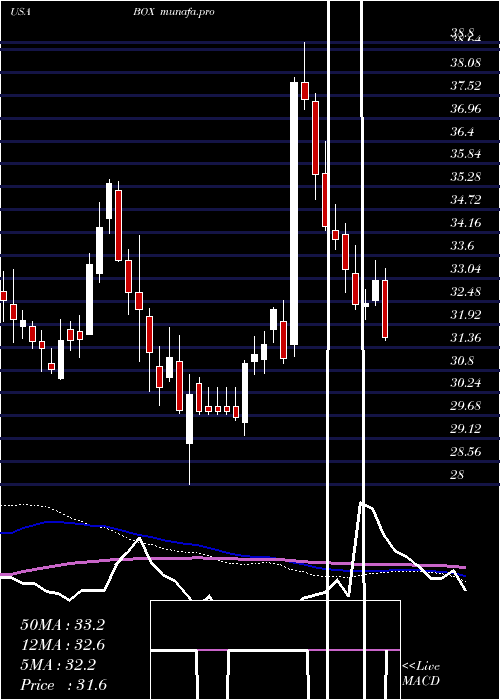Click the tallest white candlestick near 37.5

click(x=294, y=213)
